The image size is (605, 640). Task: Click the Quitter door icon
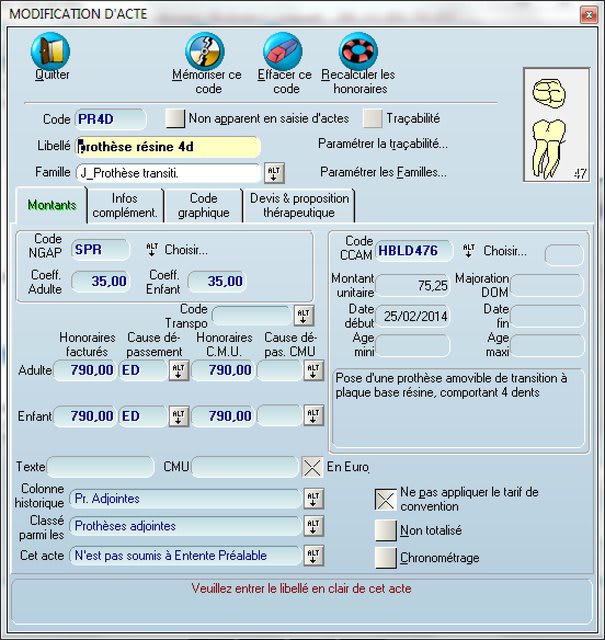coord(51,51)
